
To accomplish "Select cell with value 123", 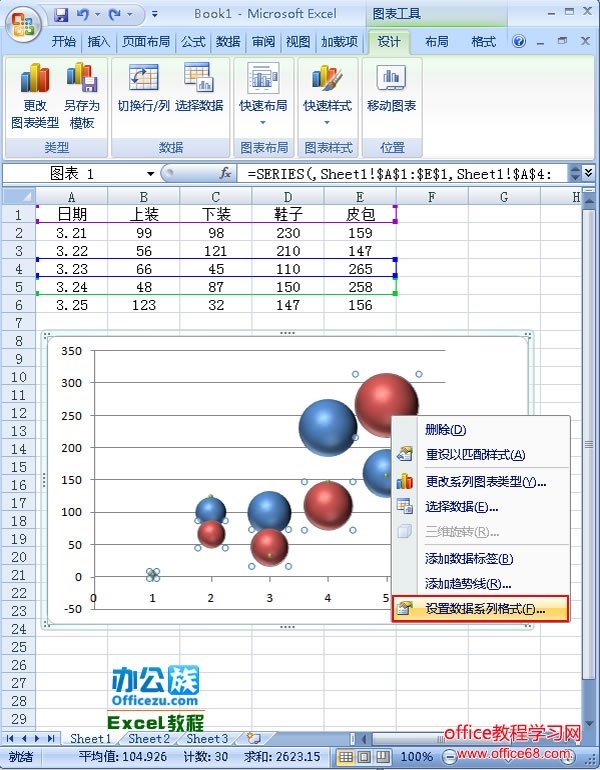I will click(x=143, y=305).
